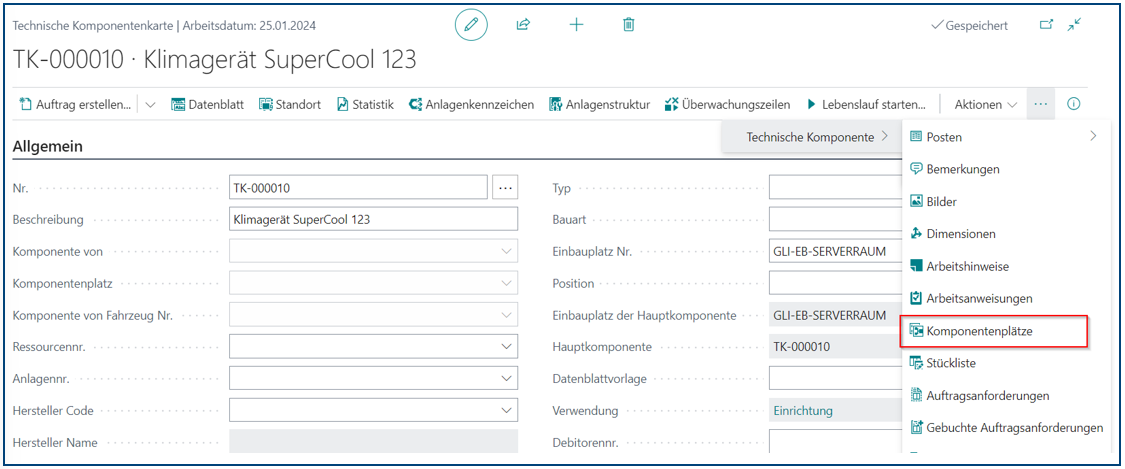Viewport: 1125px width, 469px height.
Task: Open Standort from toolbar
Action: click(291, 105)
